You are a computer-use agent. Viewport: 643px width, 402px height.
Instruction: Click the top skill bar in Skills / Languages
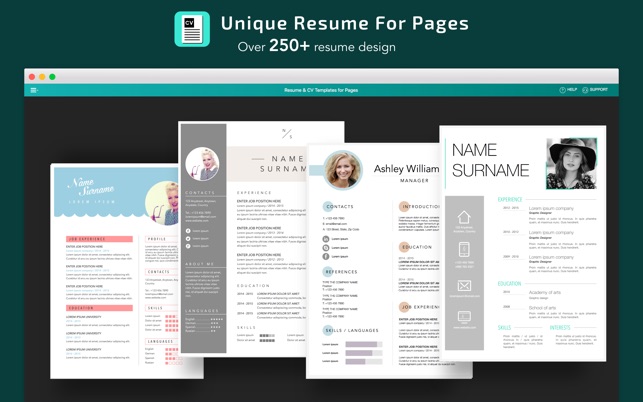(364, 344)
